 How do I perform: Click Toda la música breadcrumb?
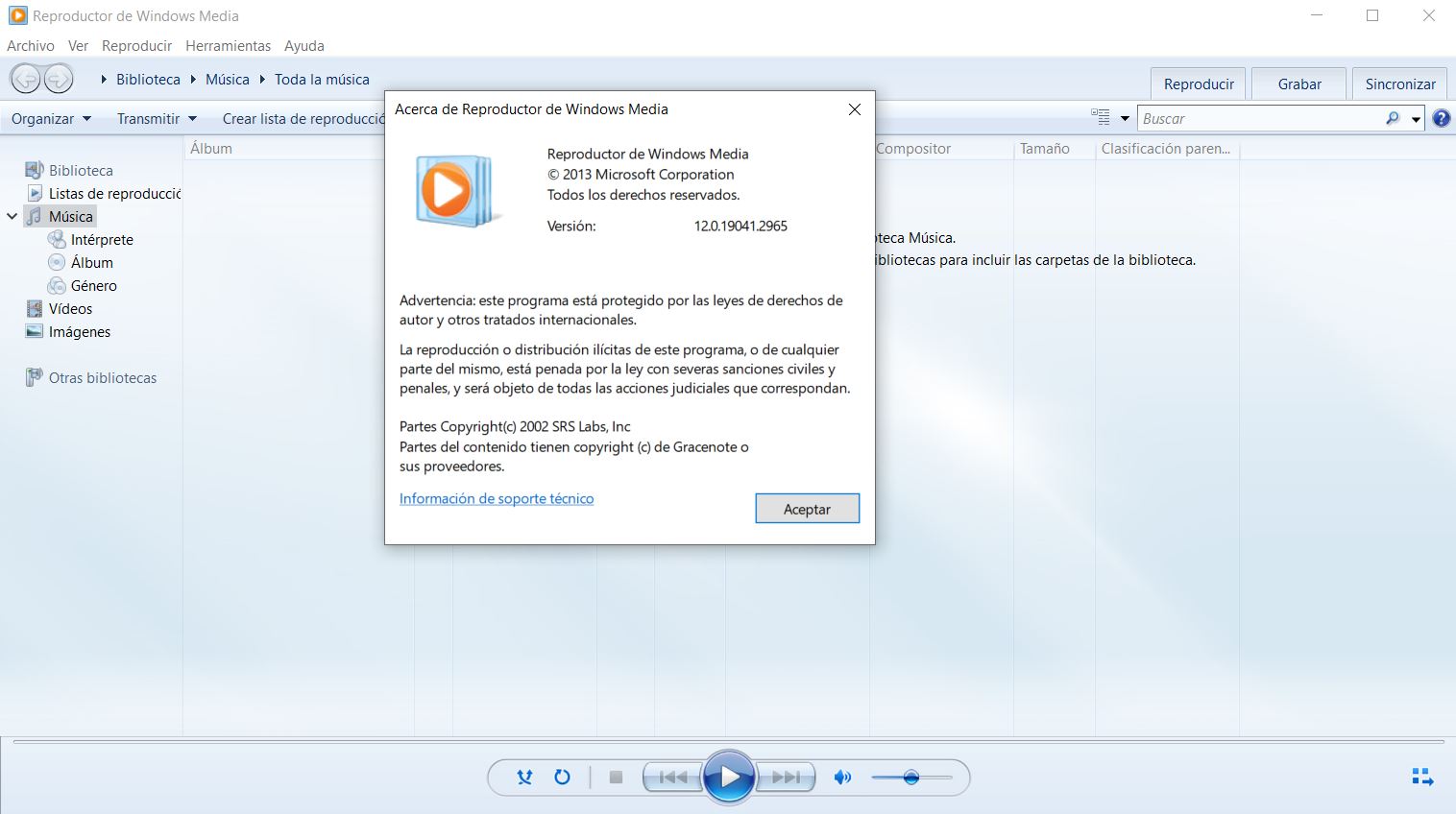322,80
